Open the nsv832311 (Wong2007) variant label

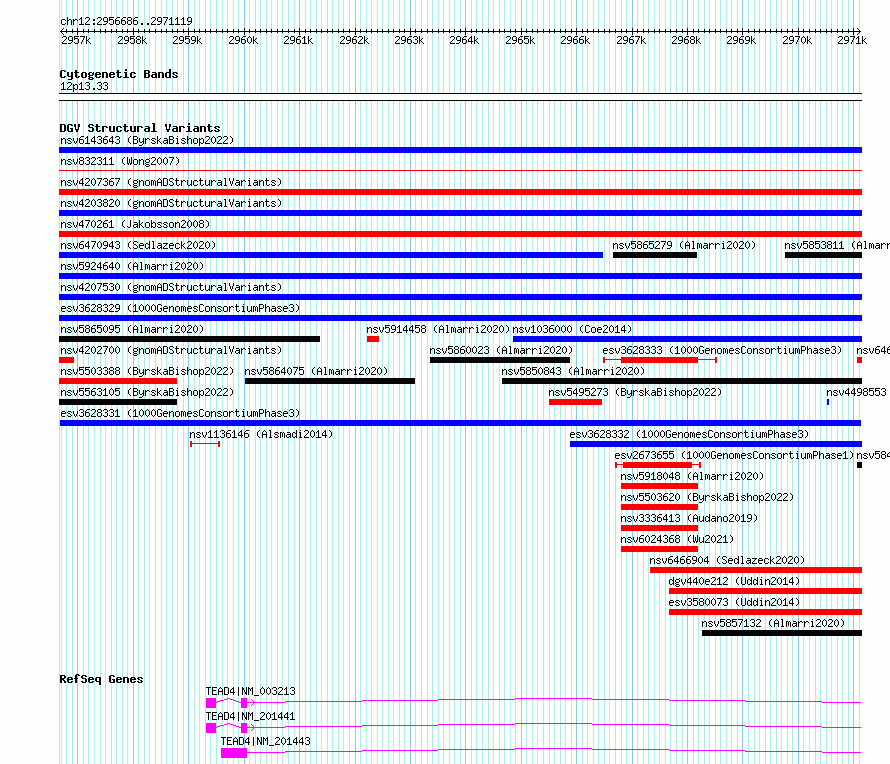point(120,161)
